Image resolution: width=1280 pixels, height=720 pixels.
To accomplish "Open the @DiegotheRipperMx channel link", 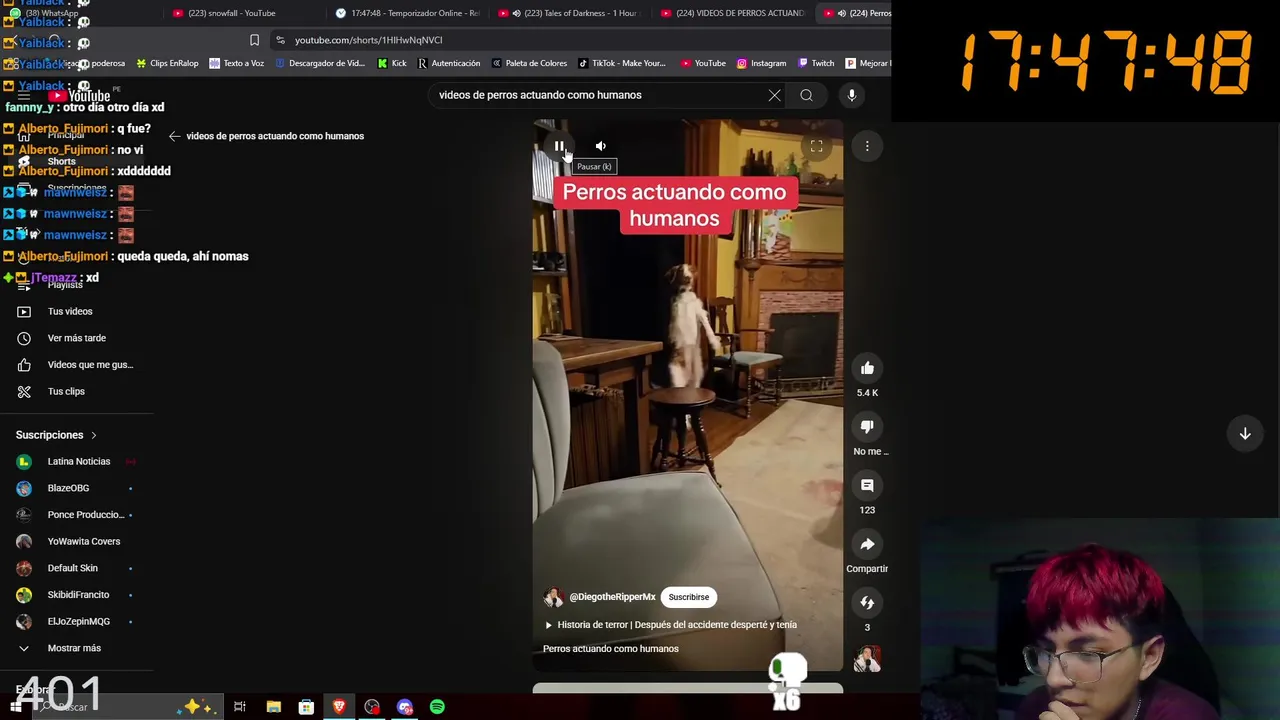I will click(x=612, y=597).
